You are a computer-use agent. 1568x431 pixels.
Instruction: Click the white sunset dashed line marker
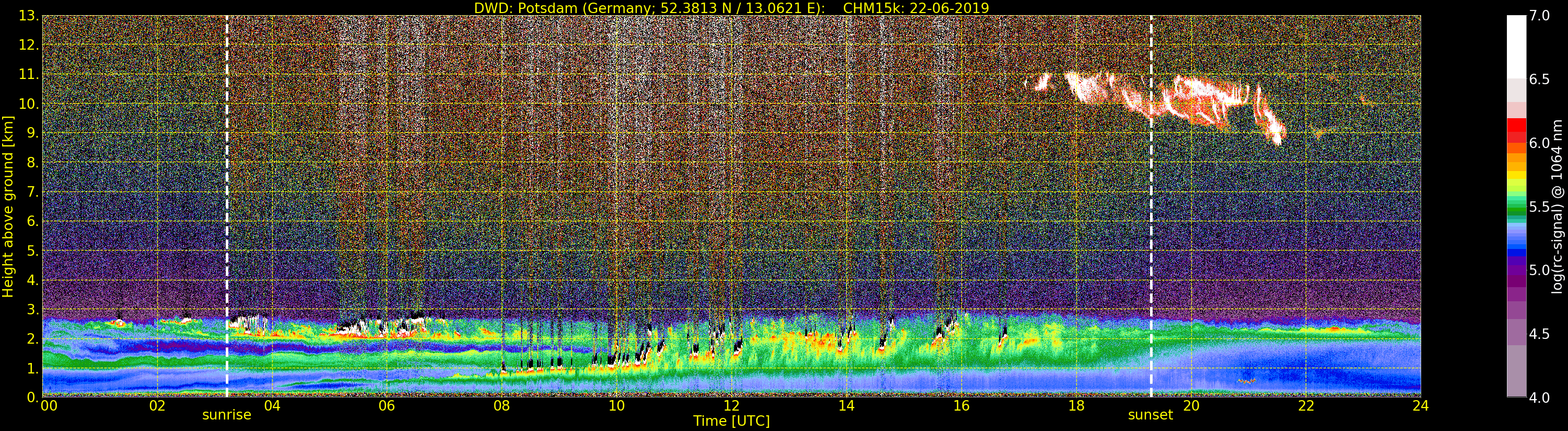click(1152, 207)
